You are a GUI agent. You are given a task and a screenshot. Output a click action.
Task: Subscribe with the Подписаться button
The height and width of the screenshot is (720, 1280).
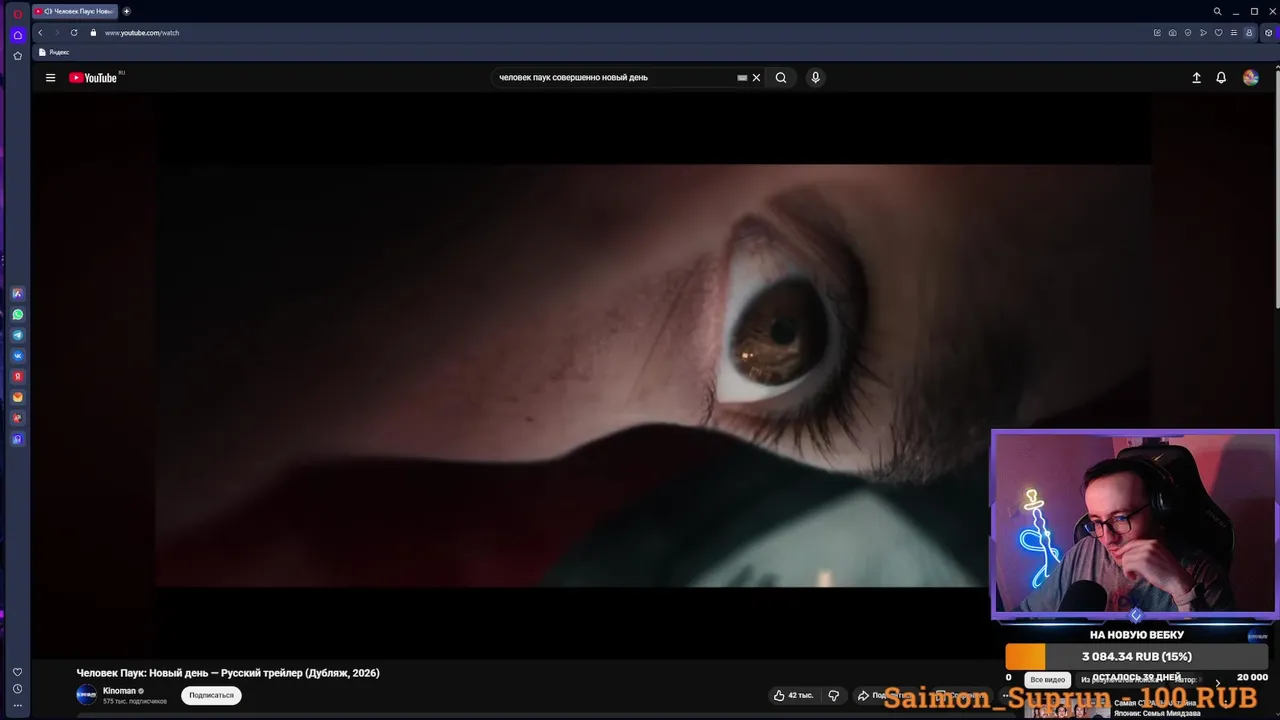(x=211, y=695)
